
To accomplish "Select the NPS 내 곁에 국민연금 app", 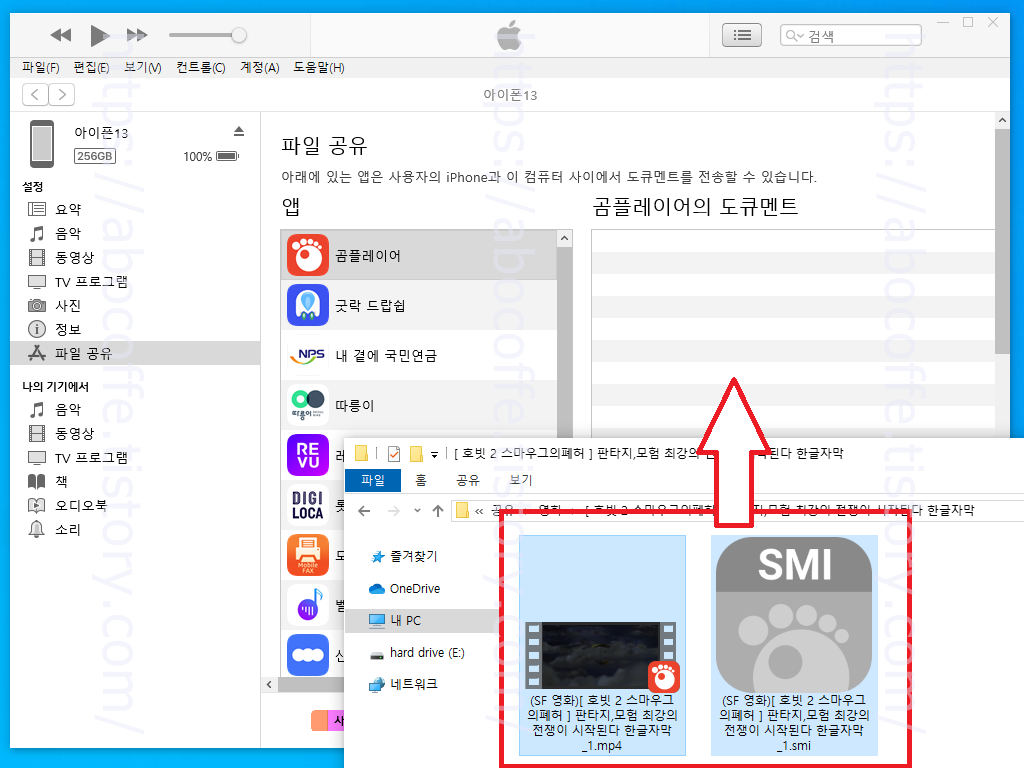I will [x=419, y=355].
